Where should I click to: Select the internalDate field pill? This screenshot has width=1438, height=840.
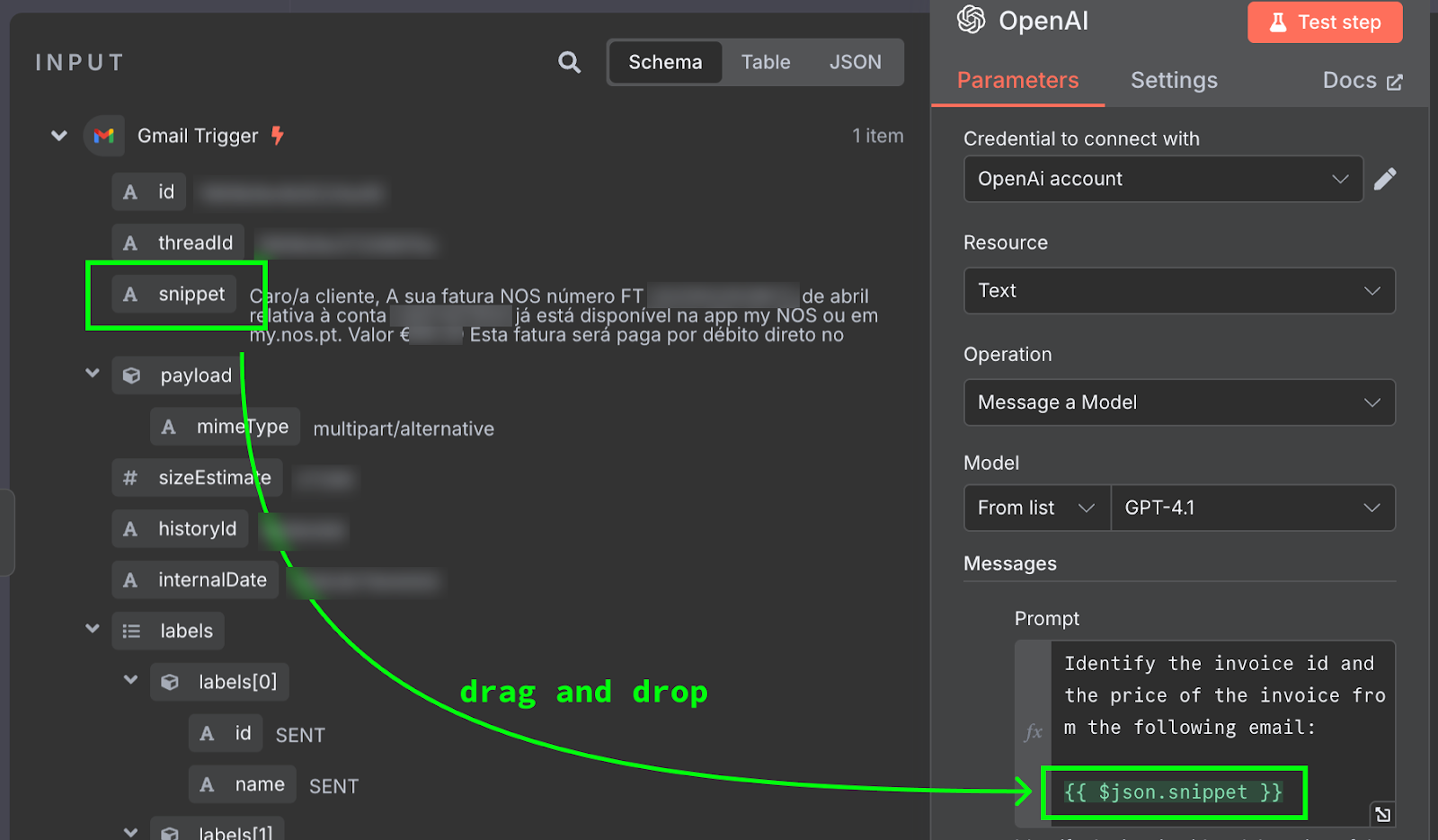click(195, 580)
